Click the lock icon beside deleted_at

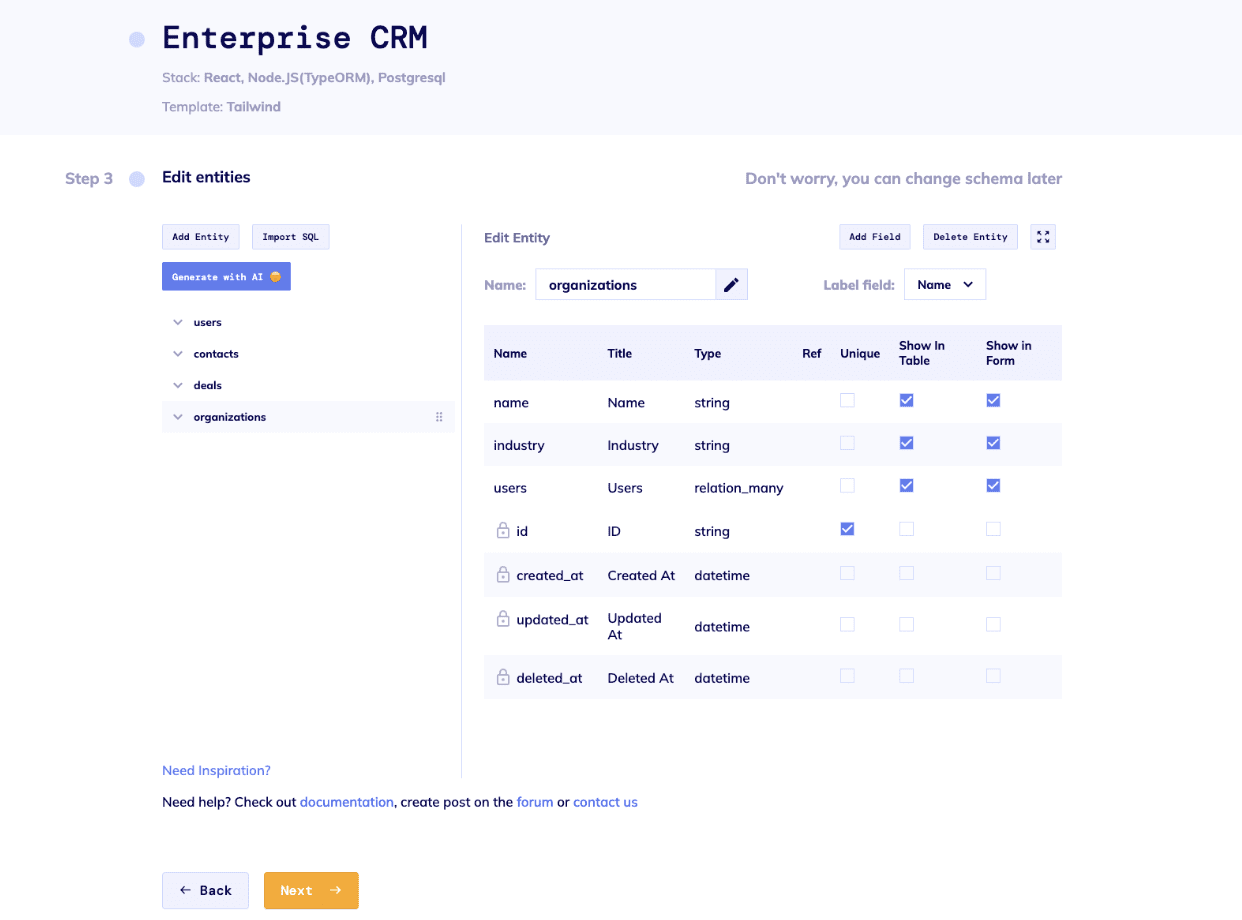[x=501, y=677]
